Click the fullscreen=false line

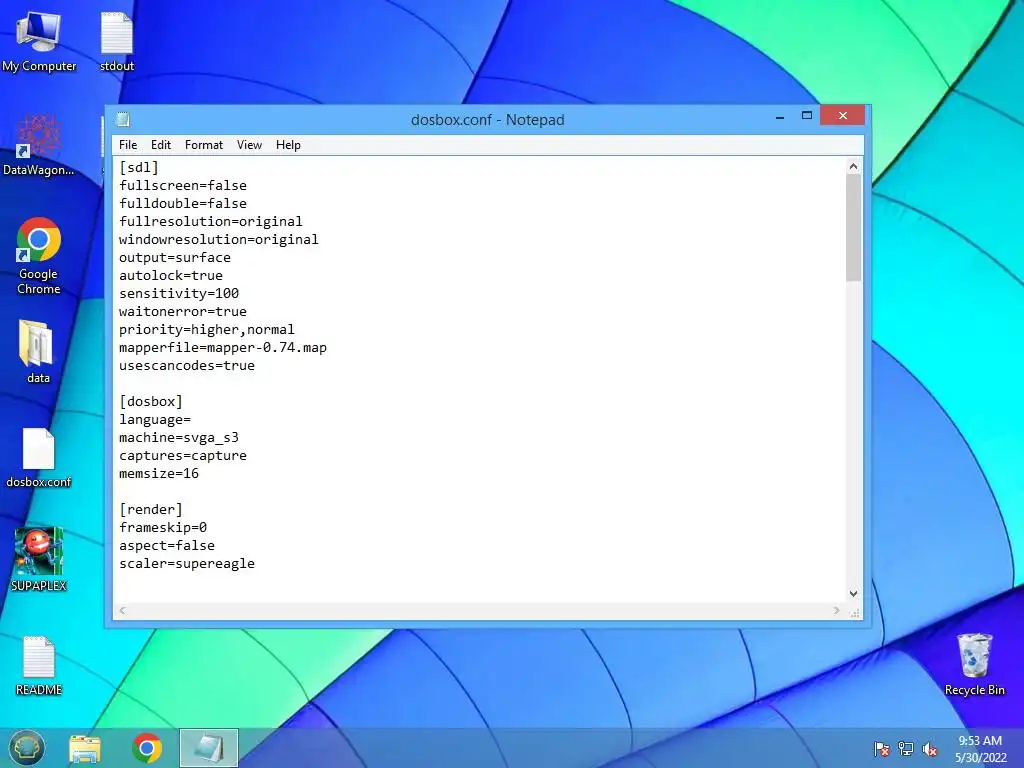(x=183, y=185)
